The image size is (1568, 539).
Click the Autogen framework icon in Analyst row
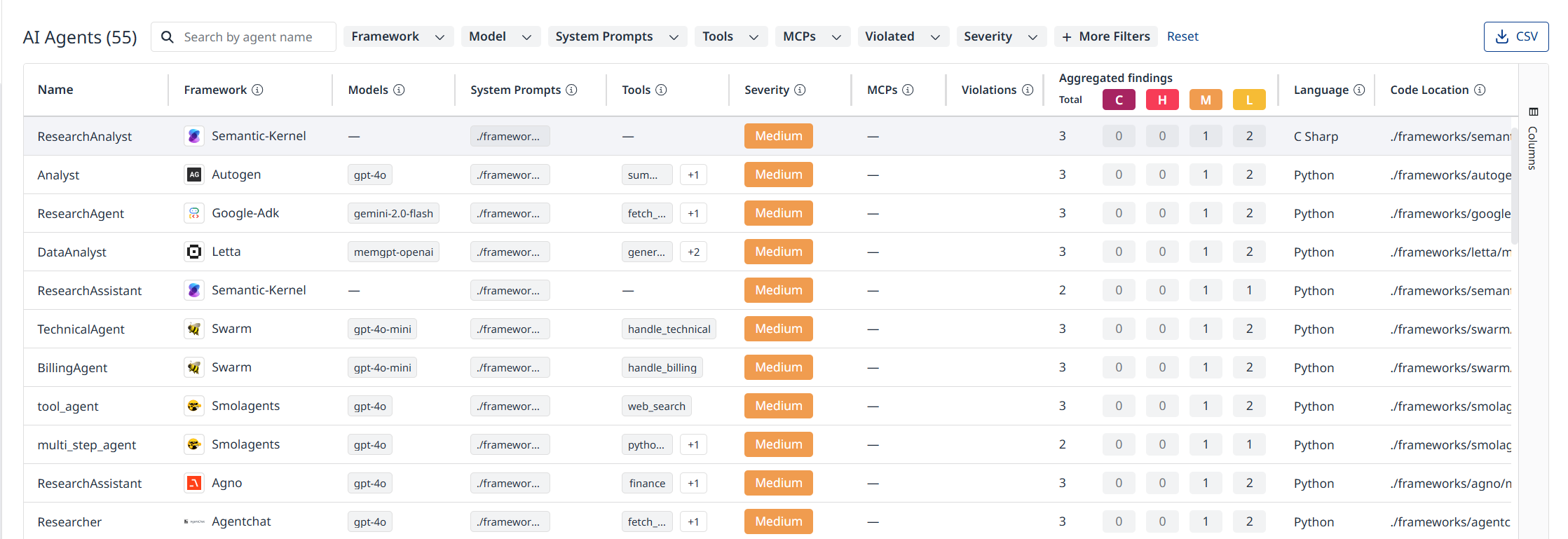point(194,175)
